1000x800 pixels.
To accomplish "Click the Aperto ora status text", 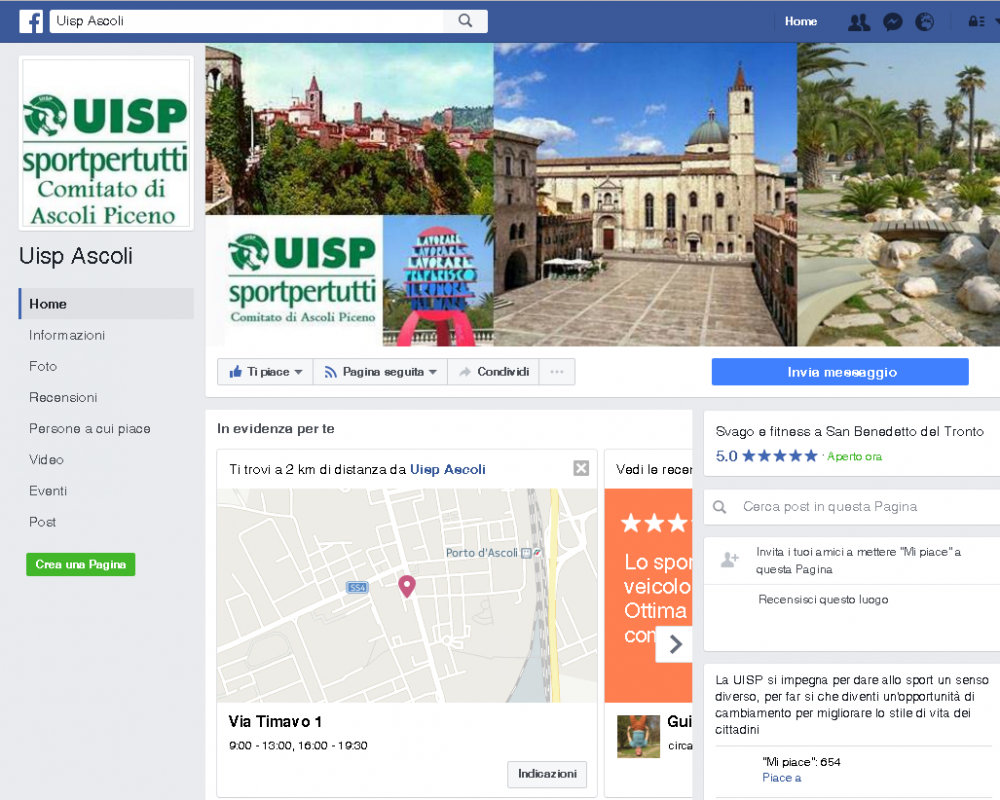I will point(855,457).
